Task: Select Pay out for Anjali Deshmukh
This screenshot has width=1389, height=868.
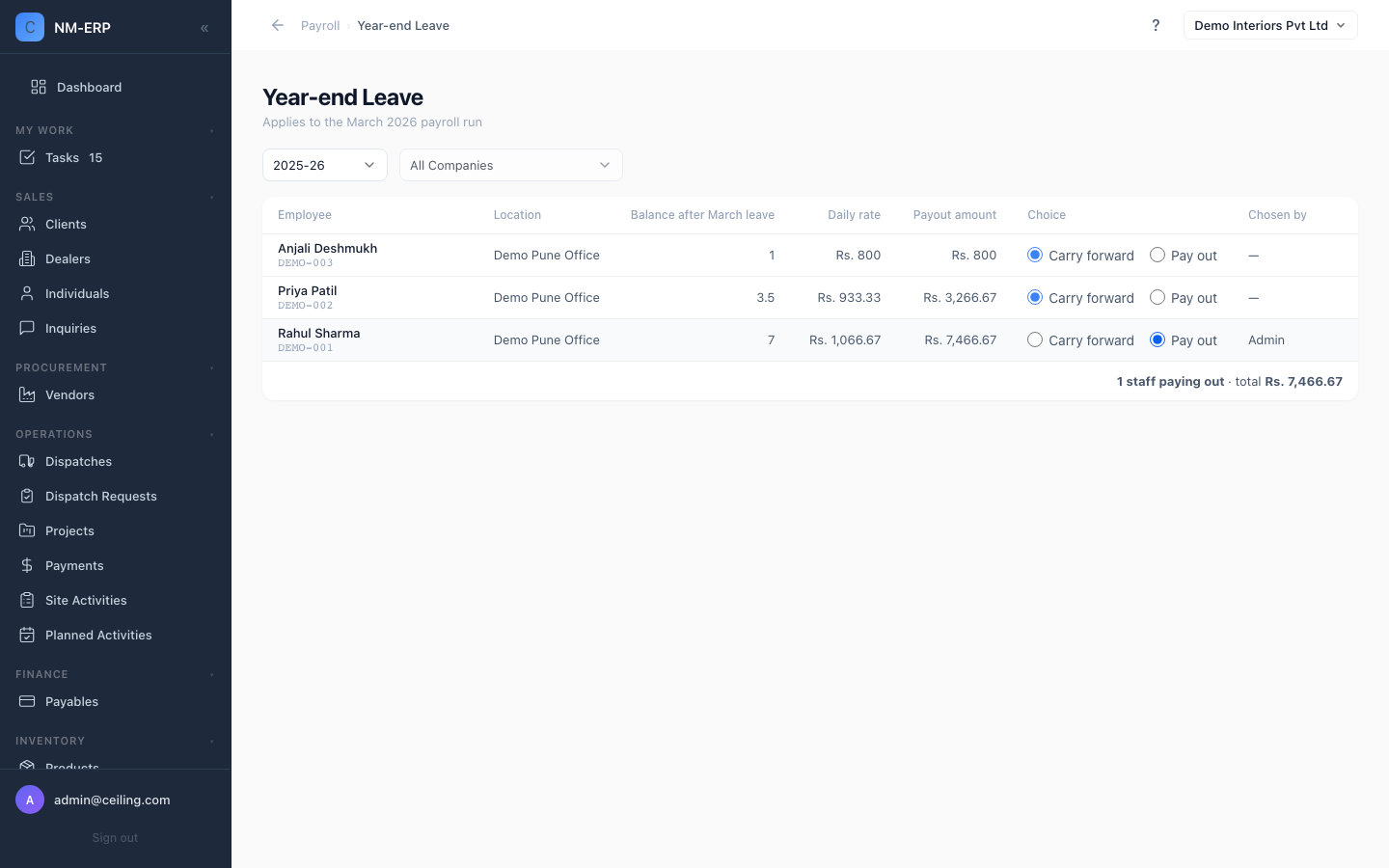Action: (1157, 255)
